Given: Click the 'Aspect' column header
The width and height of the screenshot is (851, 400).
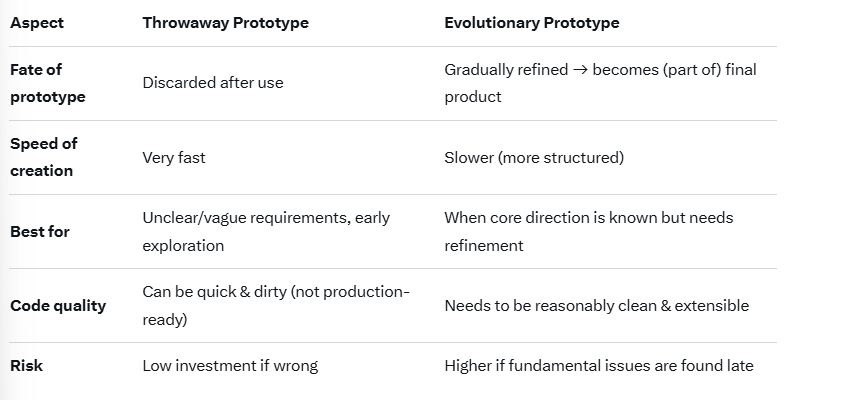Looking at the screenshot, I should 36,23.
